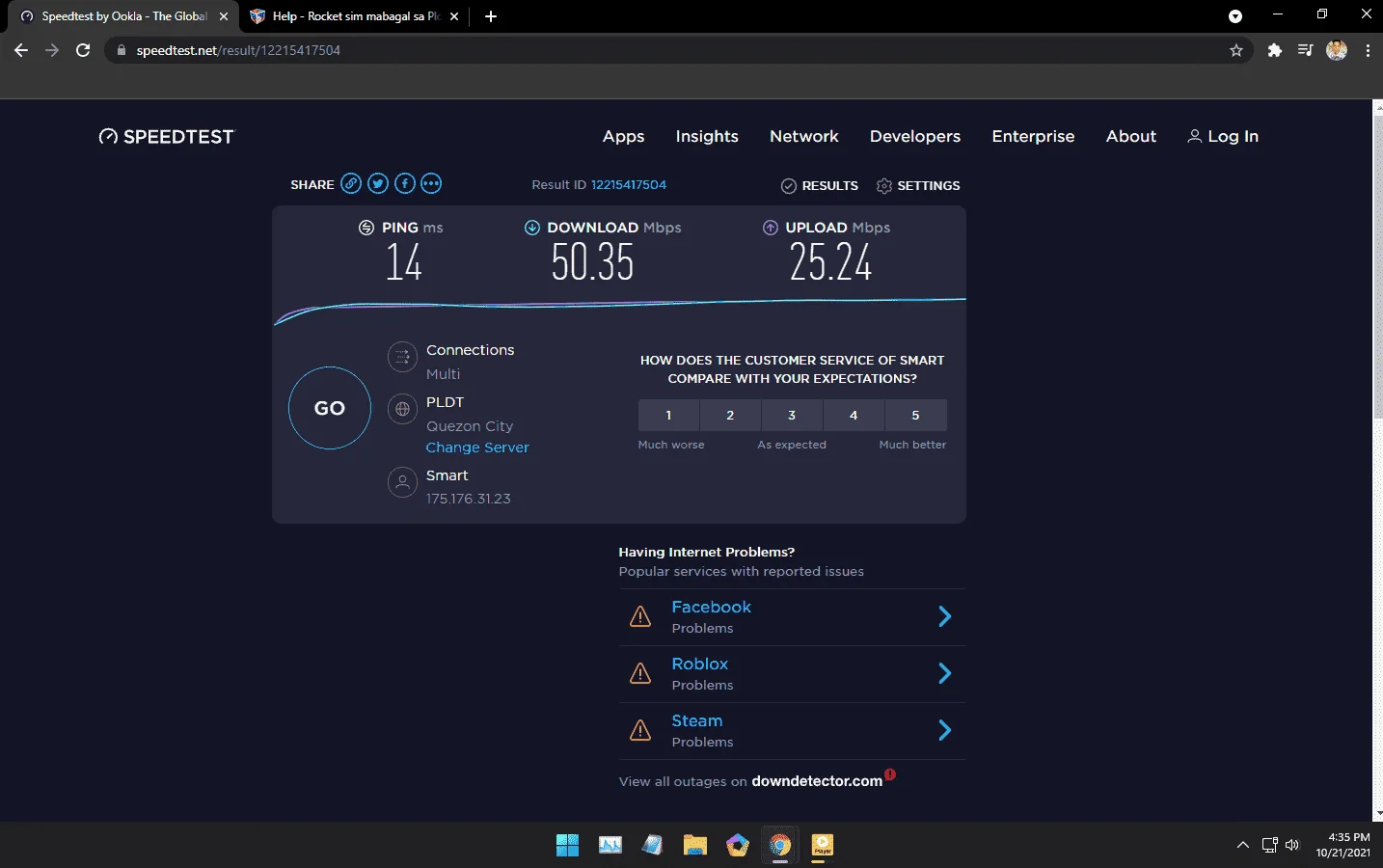1383x868 pixels.
Task: Click the Steam problems warning icon
Action: coord(640,730)
